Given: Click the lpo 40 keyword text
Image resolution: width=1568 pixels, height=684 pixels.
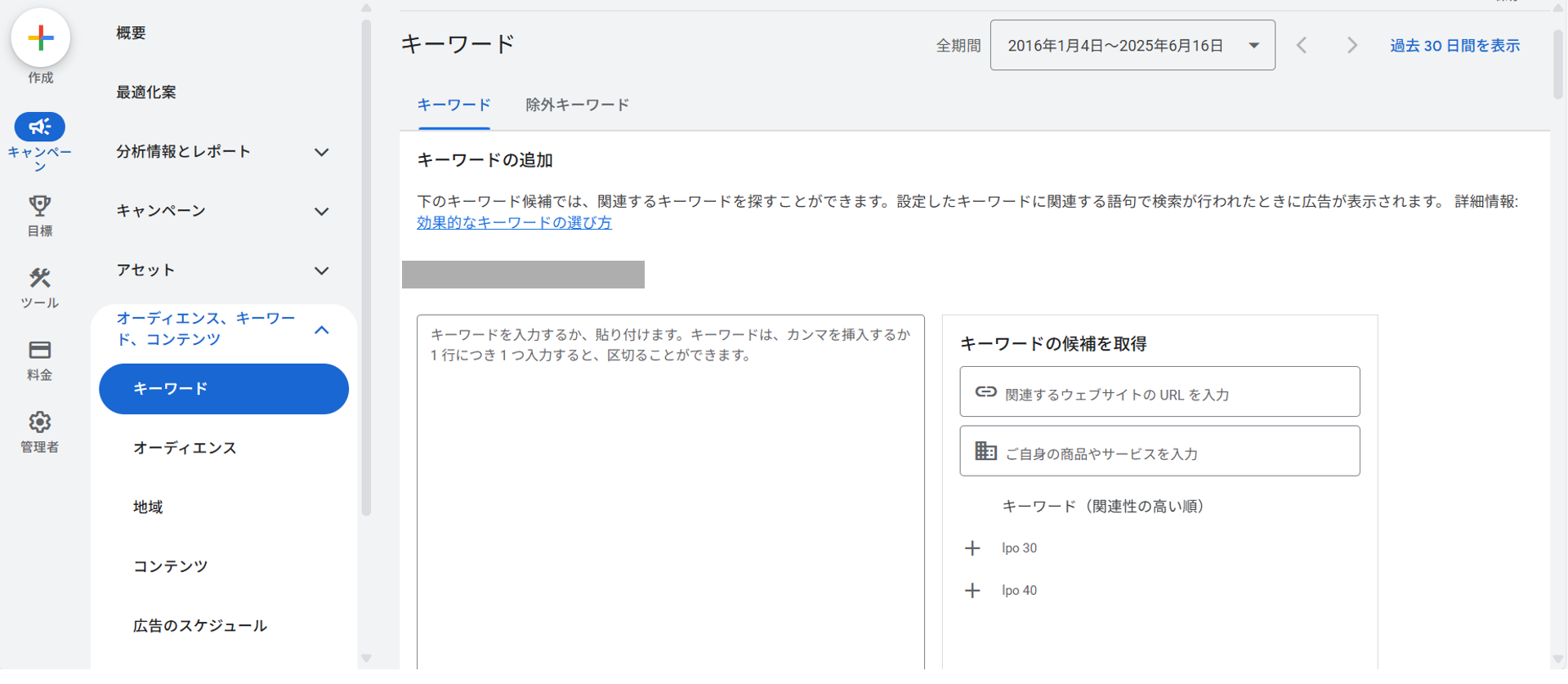Looking at the screenshot, I should click(1019, 591).
